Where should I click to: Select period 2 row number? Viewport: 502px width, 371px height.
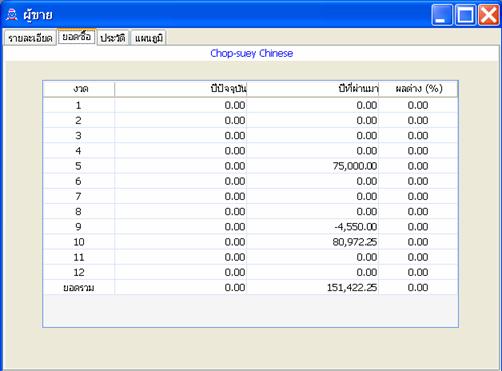coord(78,121)
